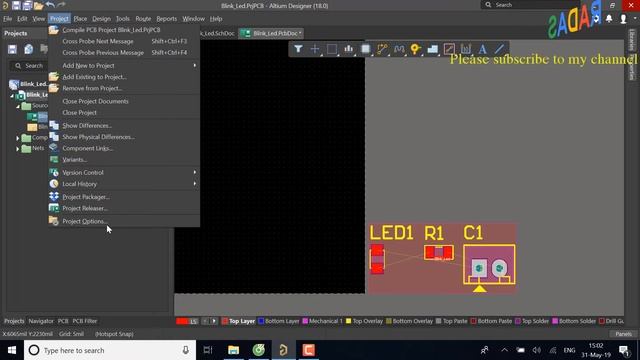Viewport: 640px width, 360px height.
Task: Select the place via tool
Action: (416, 49)
